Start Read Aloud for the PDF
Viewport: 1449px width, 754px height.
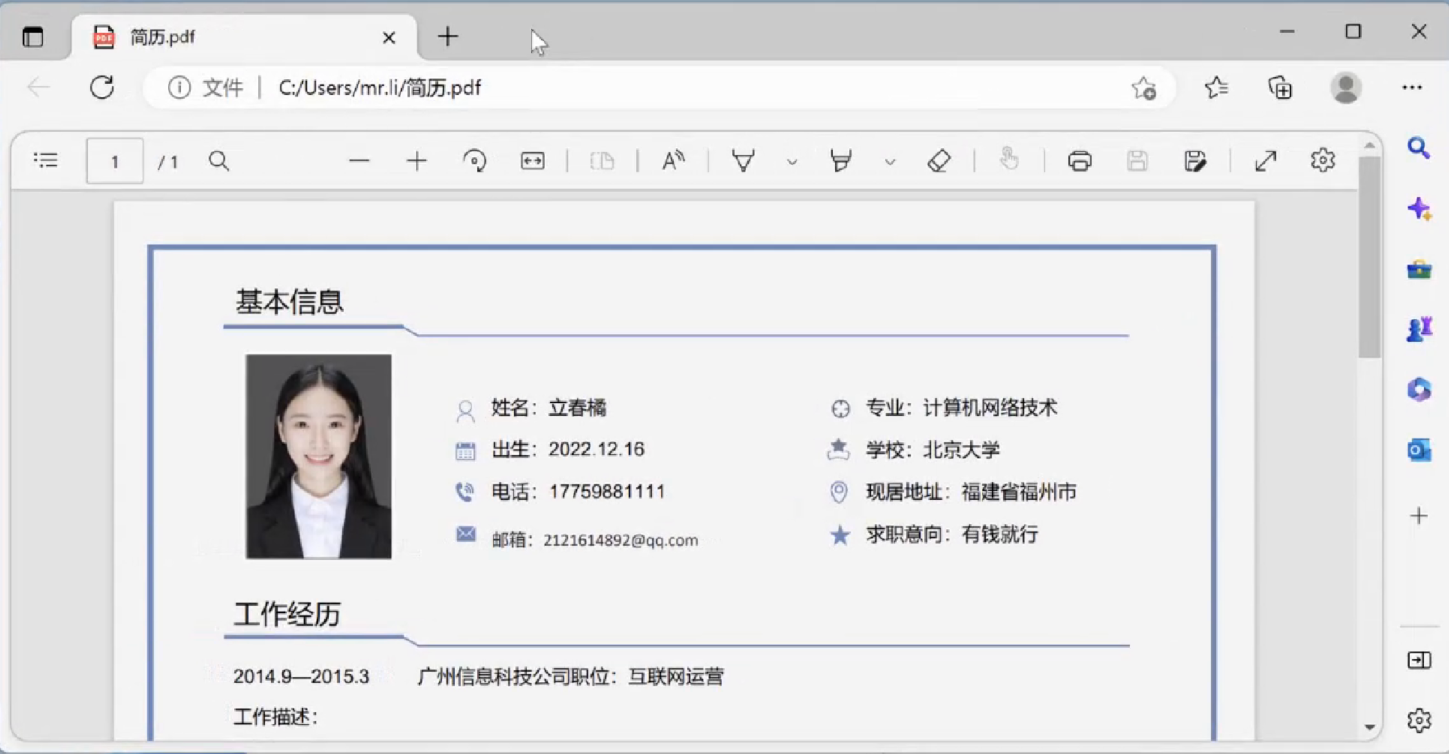(x=674, y=161)
